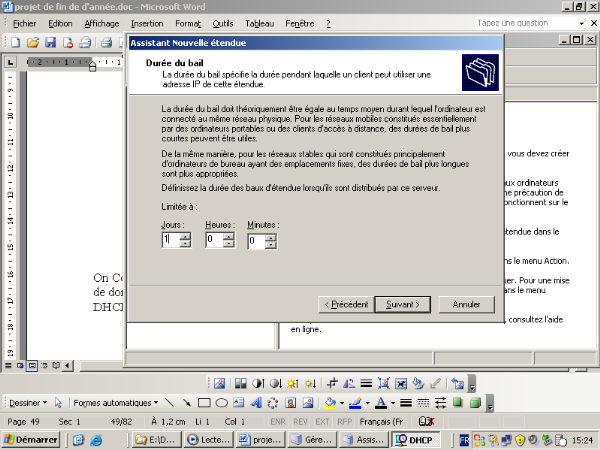Select the Oval shape tool in drawing toolbar
The width and height of the screenshot is (600, 450).
point(221,403)
